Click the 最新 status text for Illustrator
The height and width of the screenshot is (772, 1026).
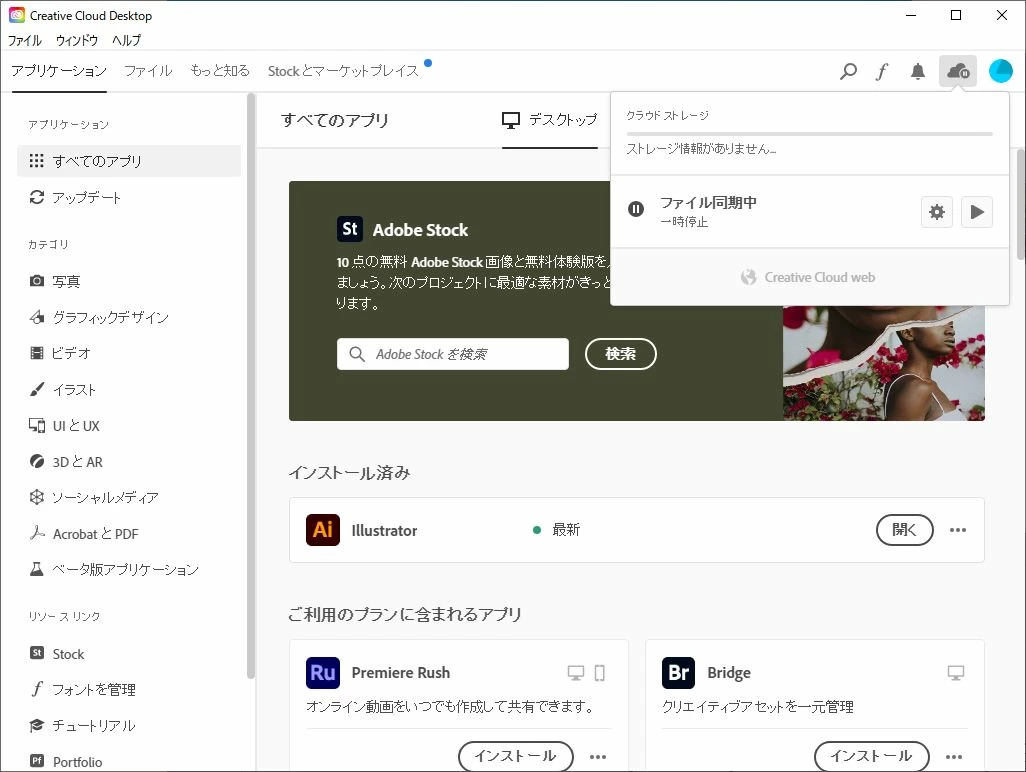coord(566,530)
